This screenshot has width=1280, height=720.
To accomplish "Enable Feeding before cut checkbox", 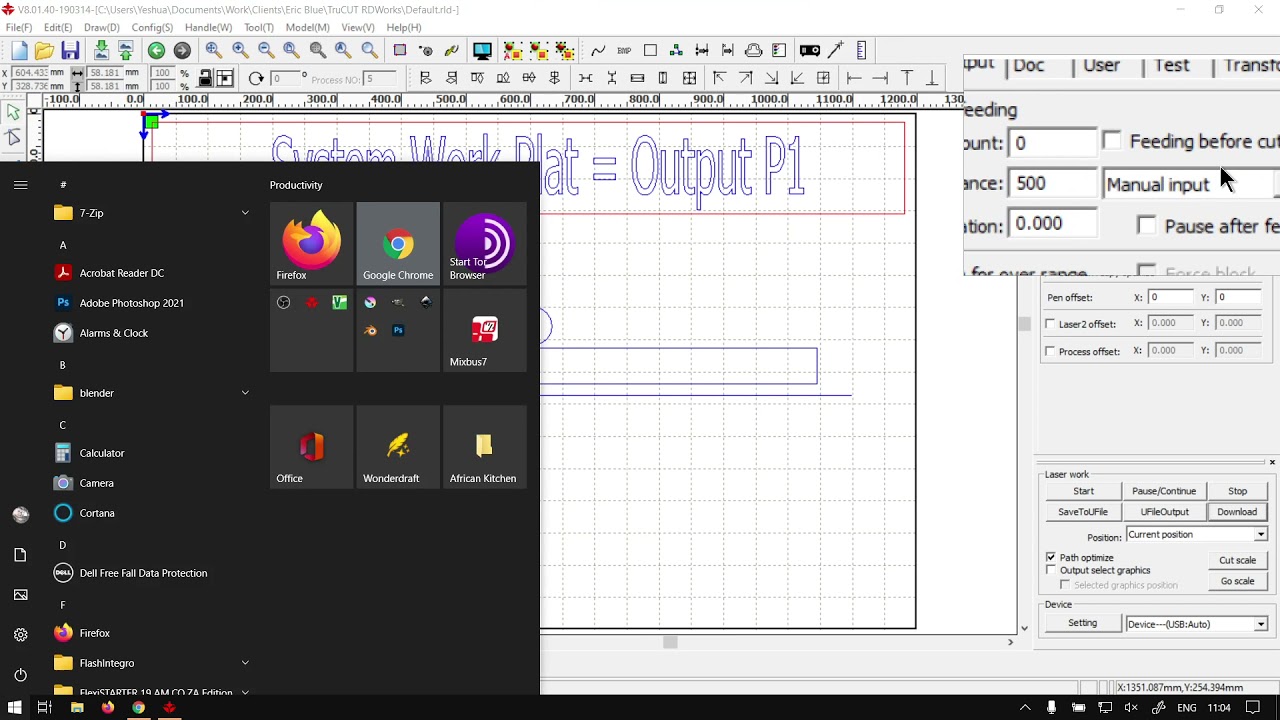I will tap(1112, 141).
